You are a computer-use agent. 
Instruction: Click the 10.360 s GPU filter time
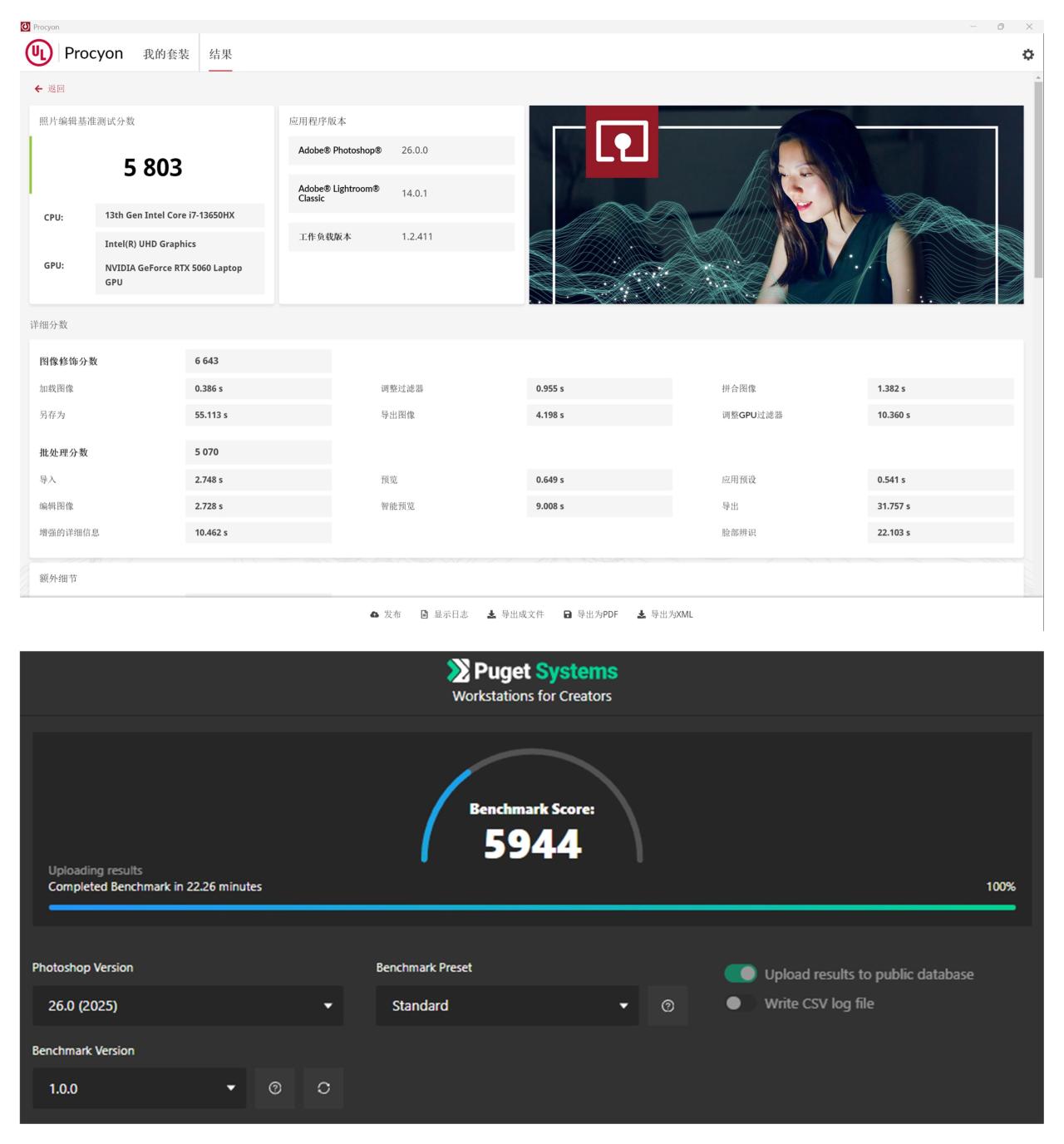(x=894, y=415)
